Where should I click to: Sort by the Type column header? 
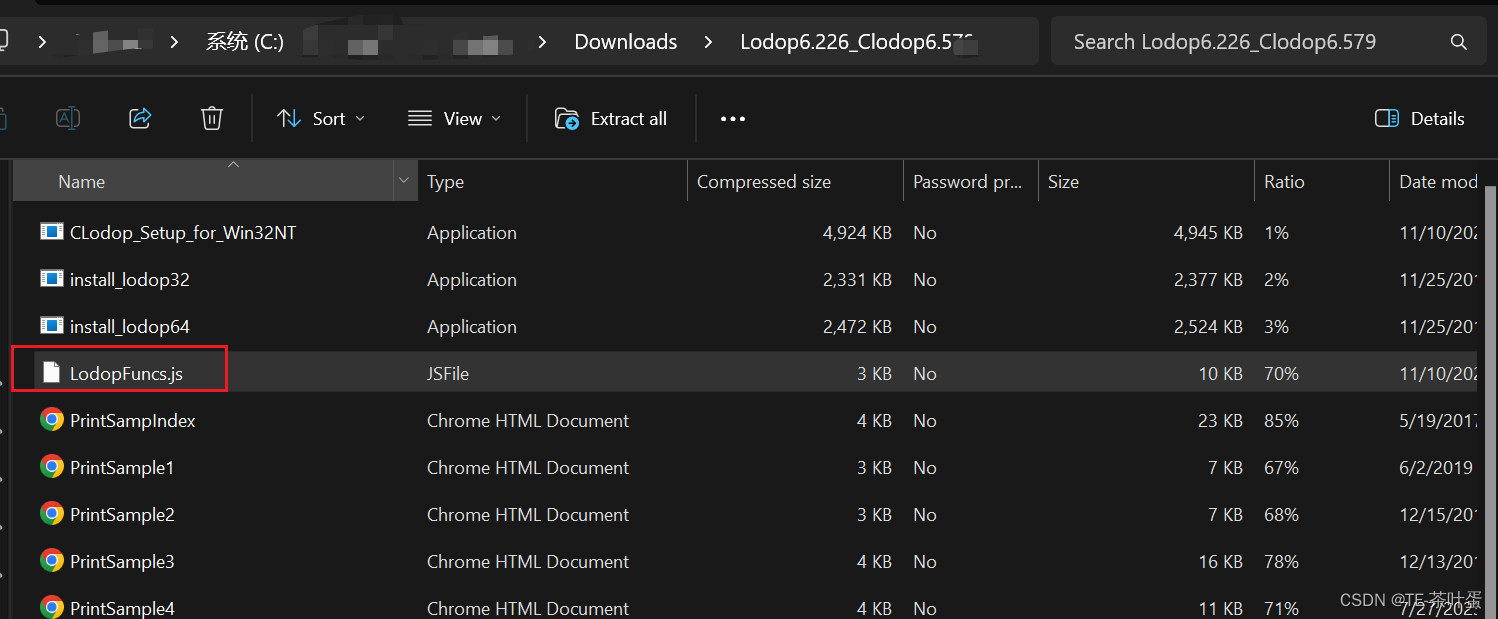coord(552,182)
